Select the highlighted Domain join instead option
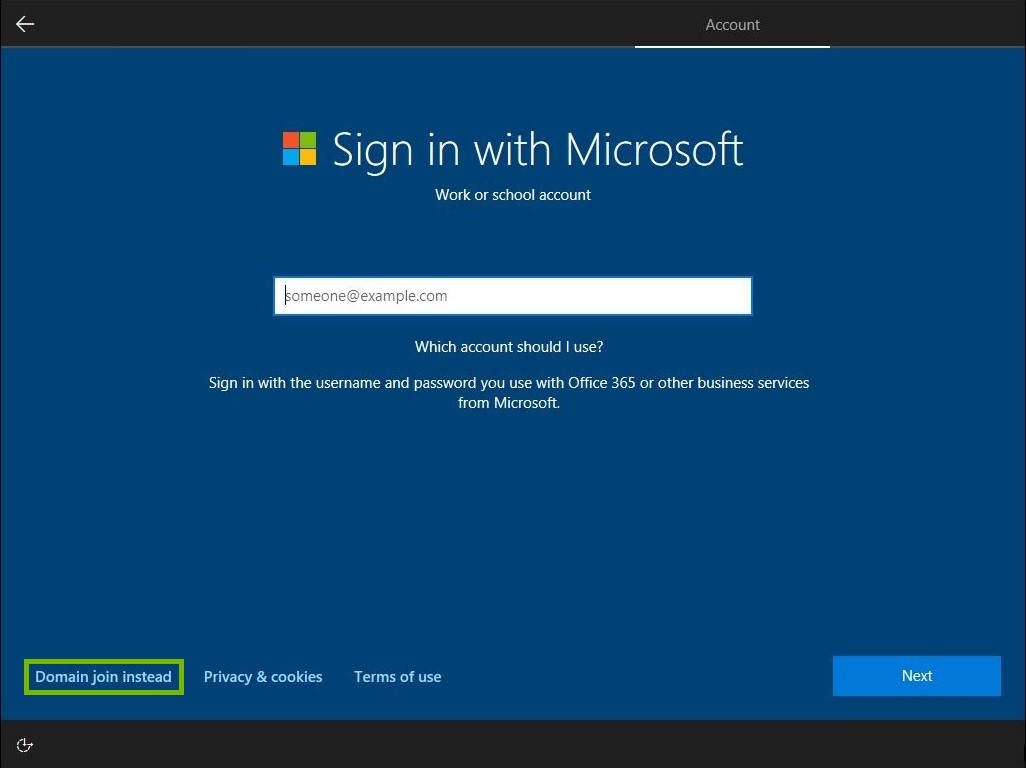This screenshot has height=768, width=1026. pos(103,677)
